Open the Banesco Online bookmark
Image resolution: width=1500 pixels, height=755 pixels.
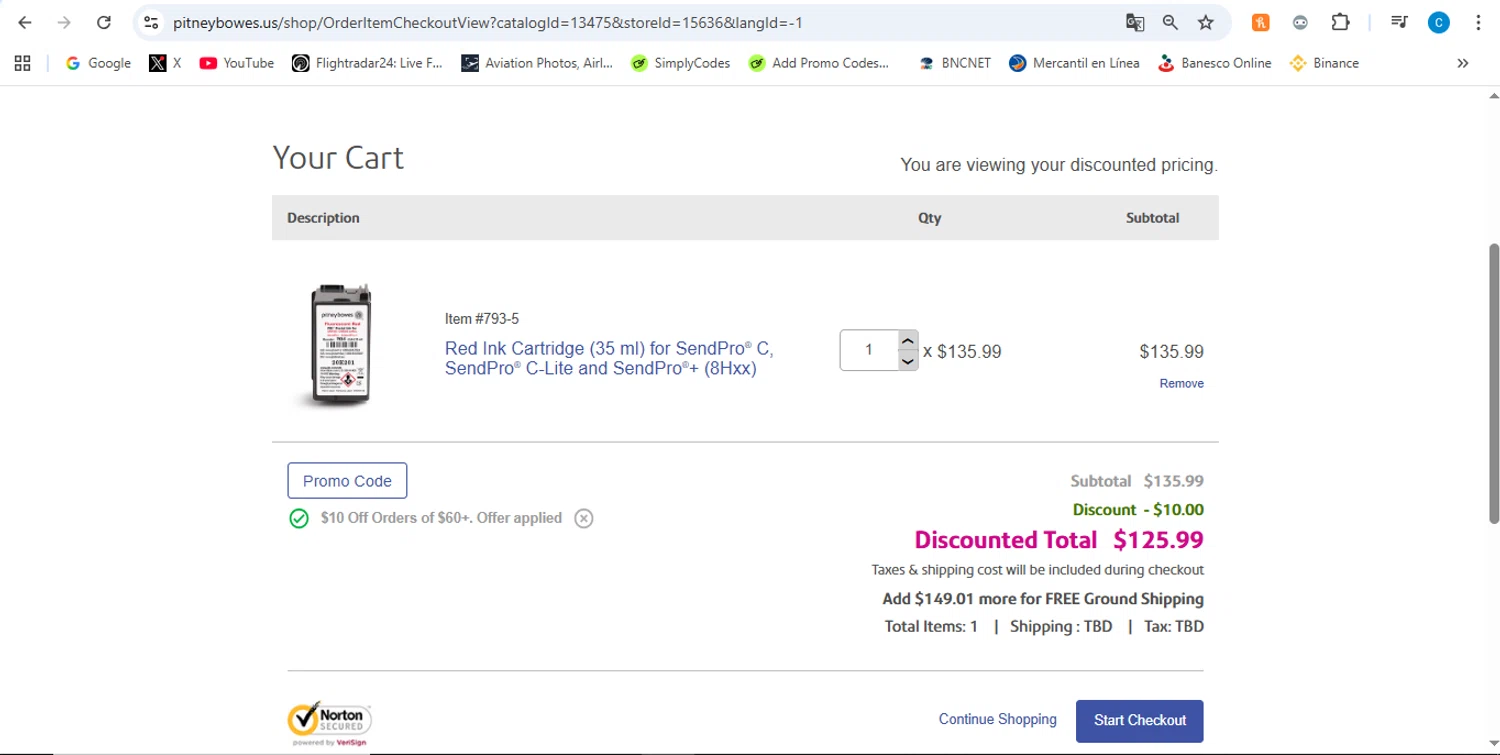tap(1214, 63)
